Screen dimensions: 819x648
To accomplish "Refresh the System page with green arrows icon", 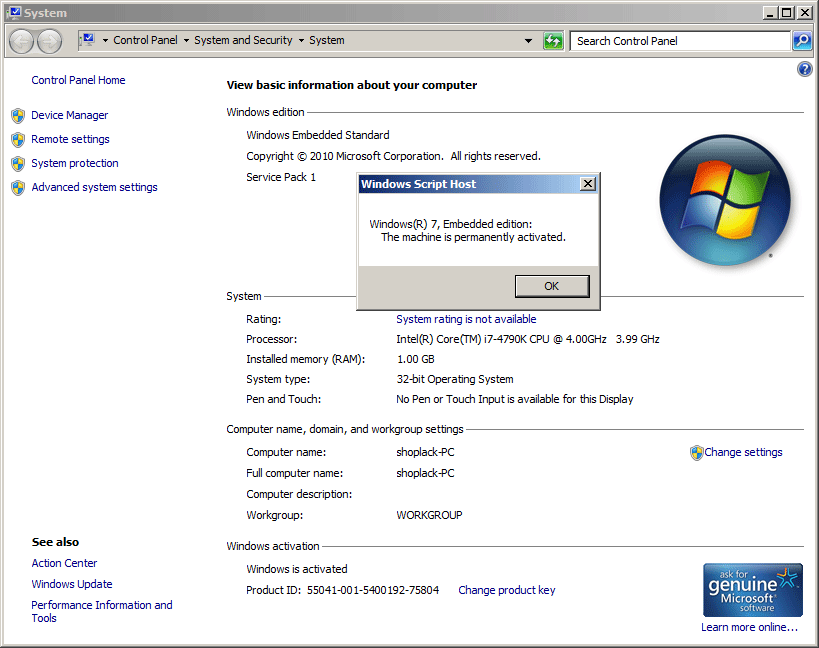I will coord(553,41).
